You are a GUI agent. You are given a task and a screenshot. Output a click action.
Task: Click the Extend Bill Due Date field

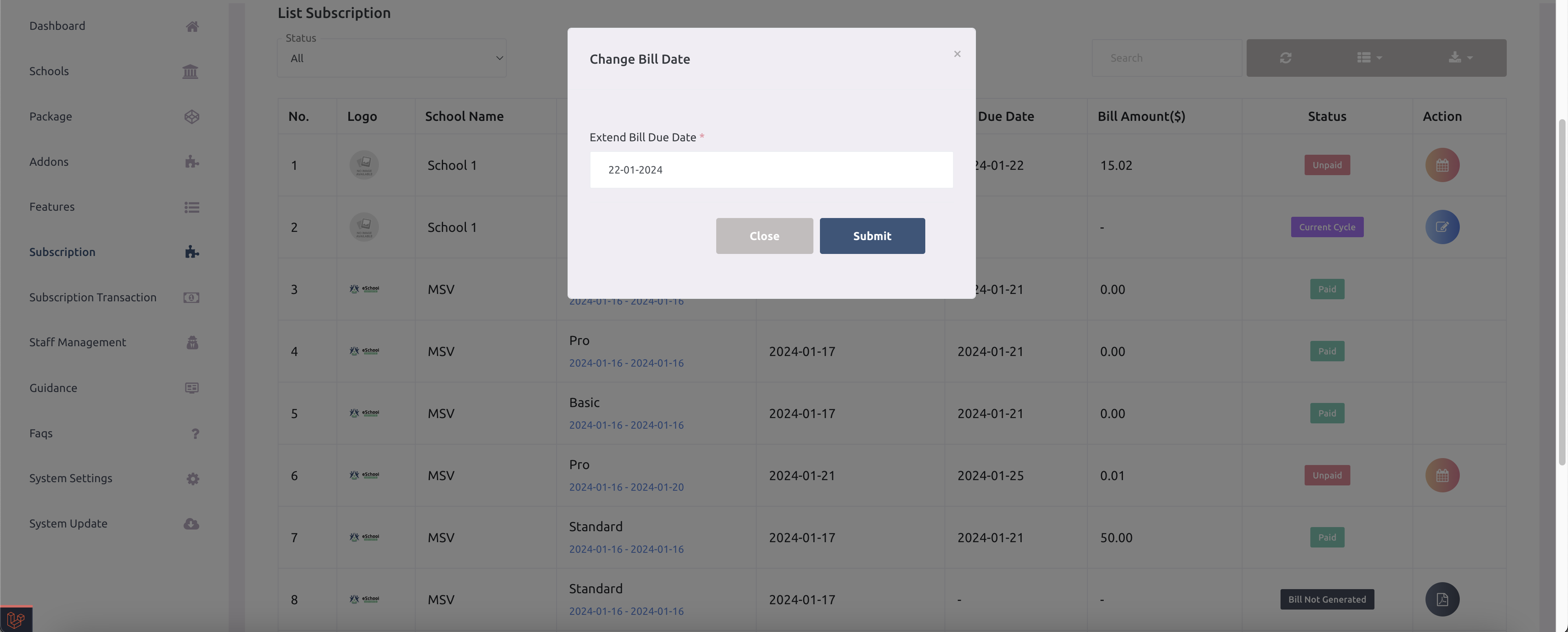[x=771, y=170]
